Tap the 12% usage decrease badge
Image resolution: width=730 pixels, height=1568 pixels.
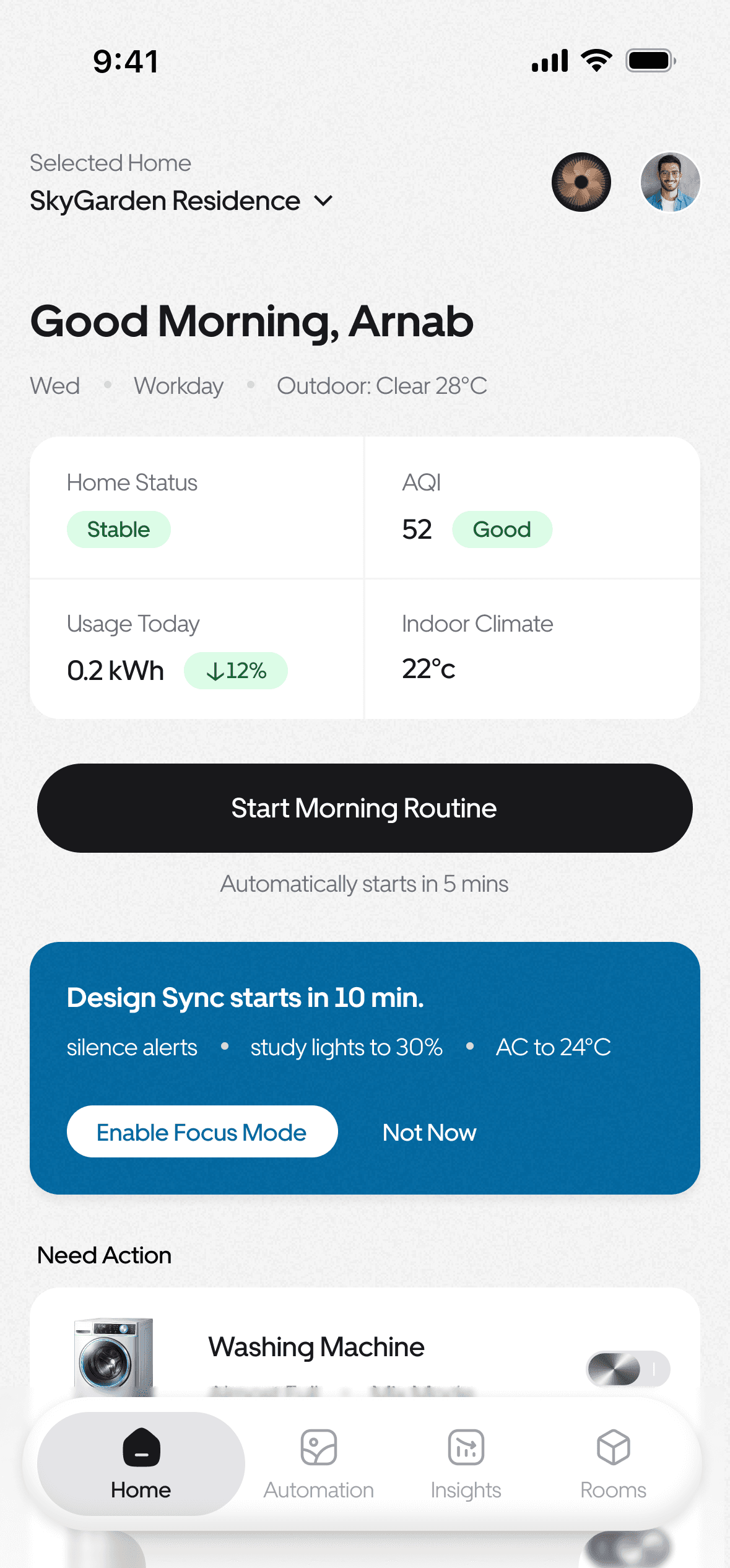click(236, 670)
